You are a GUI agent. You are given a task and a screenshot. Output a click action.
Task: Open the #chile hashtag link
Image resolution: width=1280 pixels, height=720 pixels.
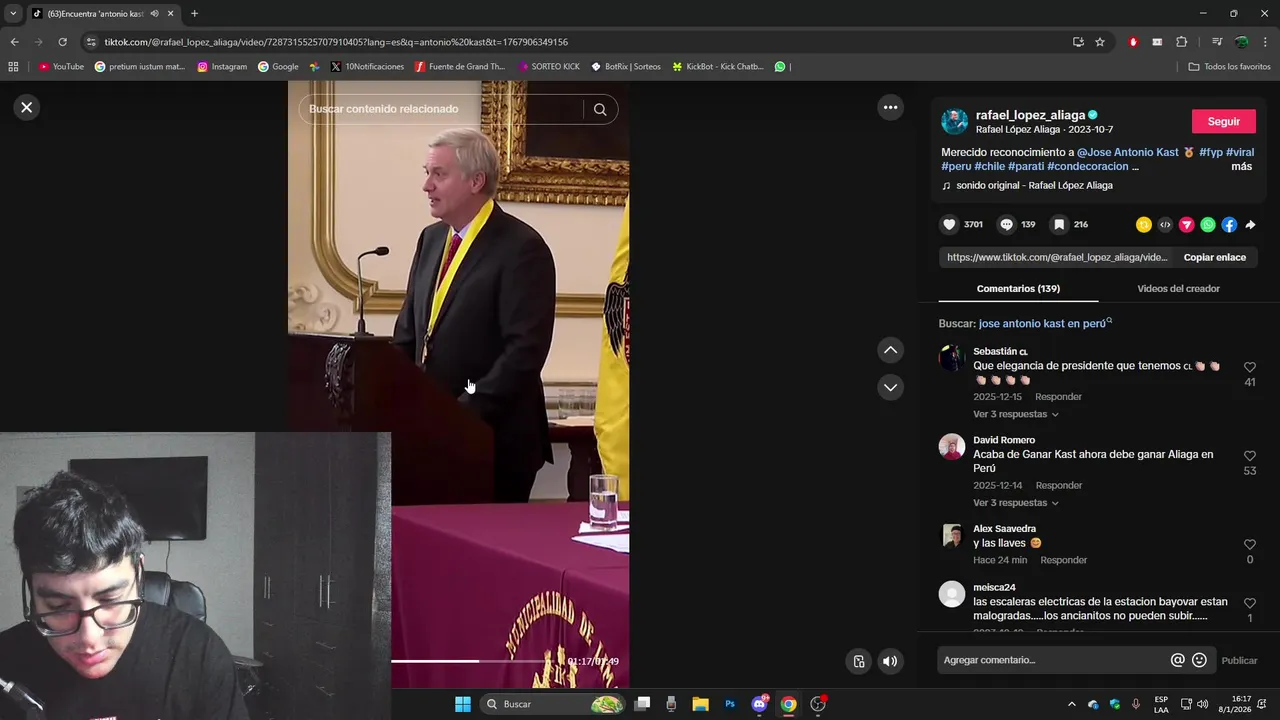[989, 167]
